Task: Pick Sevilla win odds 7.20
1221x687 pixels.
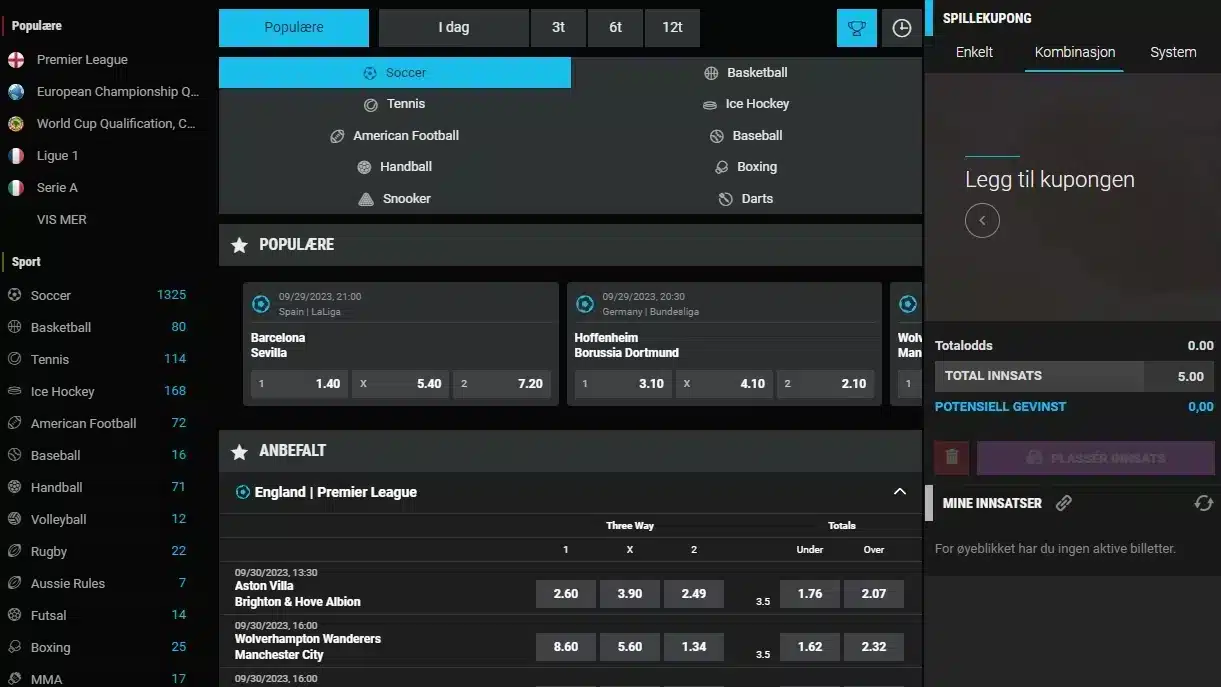Action: [x=502, y=384]
